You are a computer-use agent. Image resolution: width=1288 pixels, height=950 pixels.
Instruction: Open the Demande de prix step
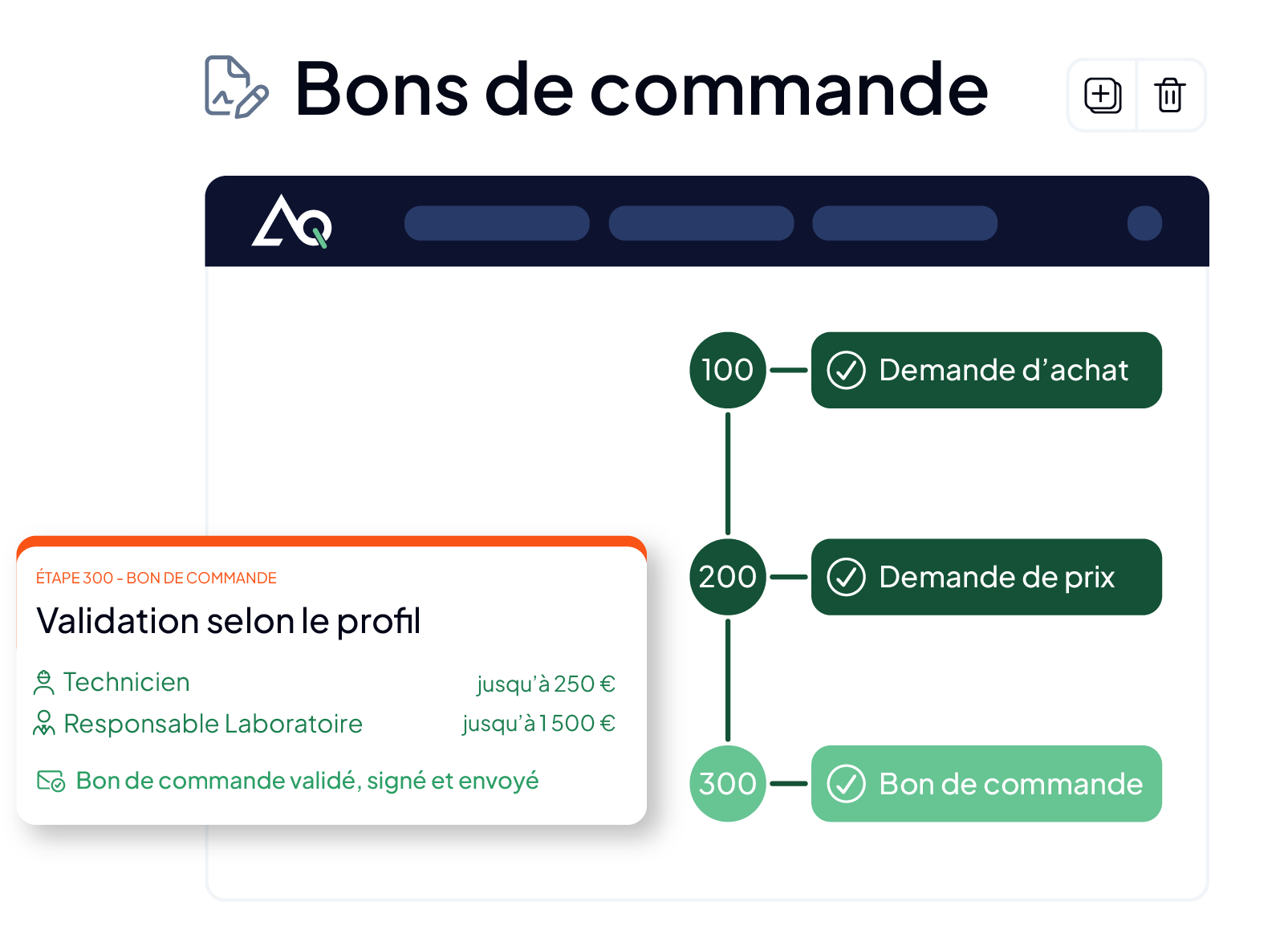click(986, 577)
